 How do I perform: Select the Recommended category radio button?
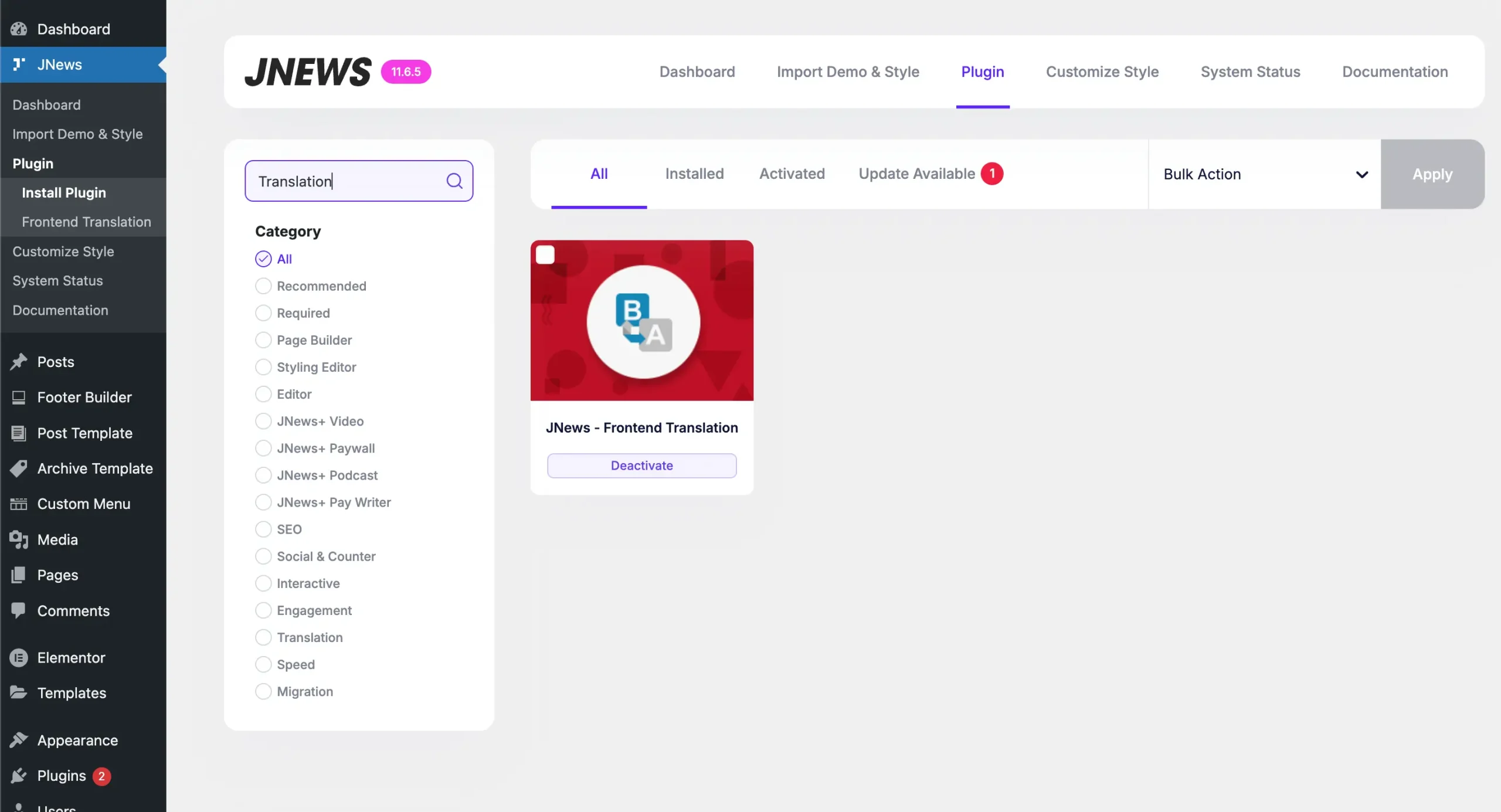point(263,286)
